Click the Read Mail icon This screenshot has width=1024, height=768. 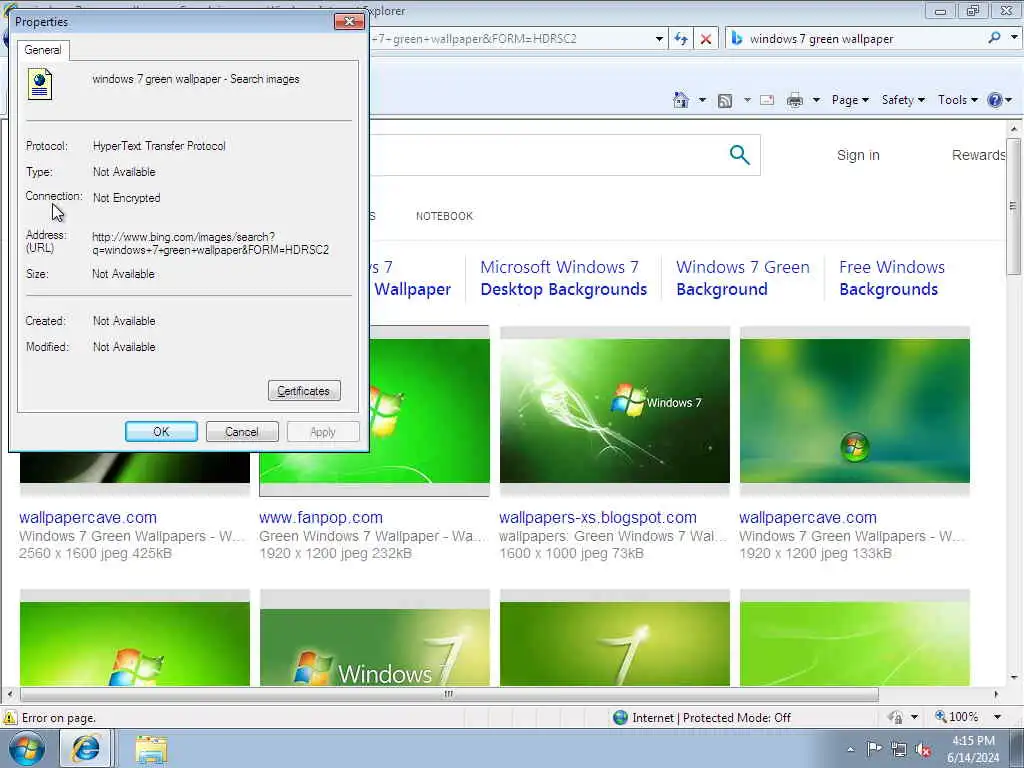click(x=767, y=100)
